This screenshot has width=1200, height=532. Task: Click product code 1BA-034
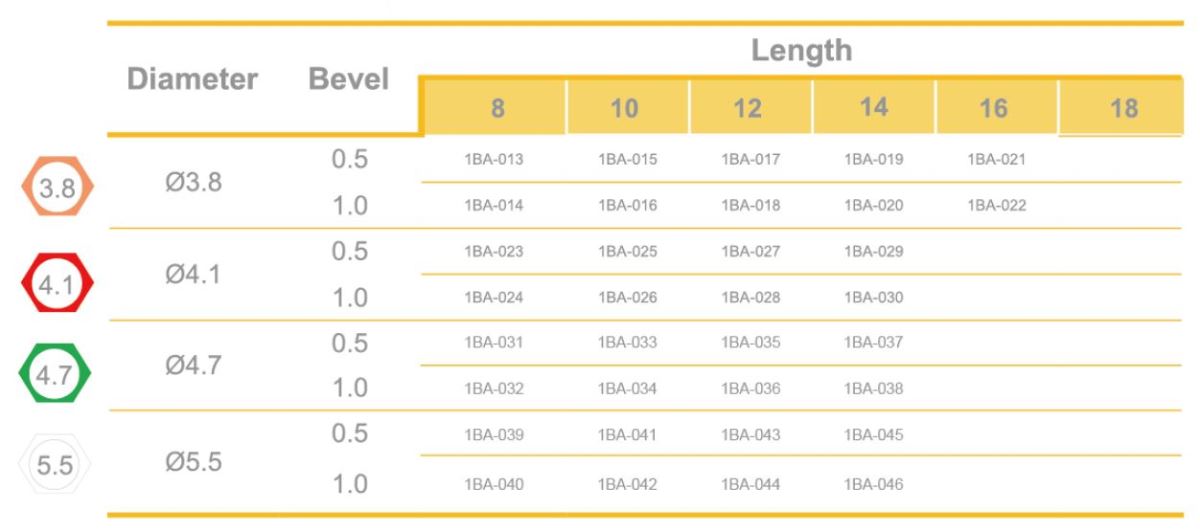pyautogui.click(x=628, y=389)
